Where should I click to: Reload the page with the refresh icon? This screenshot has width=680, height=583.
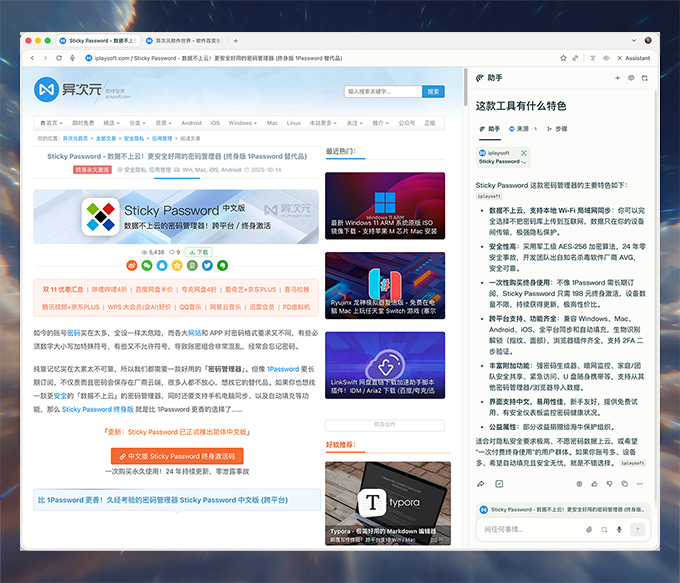pyautogui.click(x=59, y=58)
